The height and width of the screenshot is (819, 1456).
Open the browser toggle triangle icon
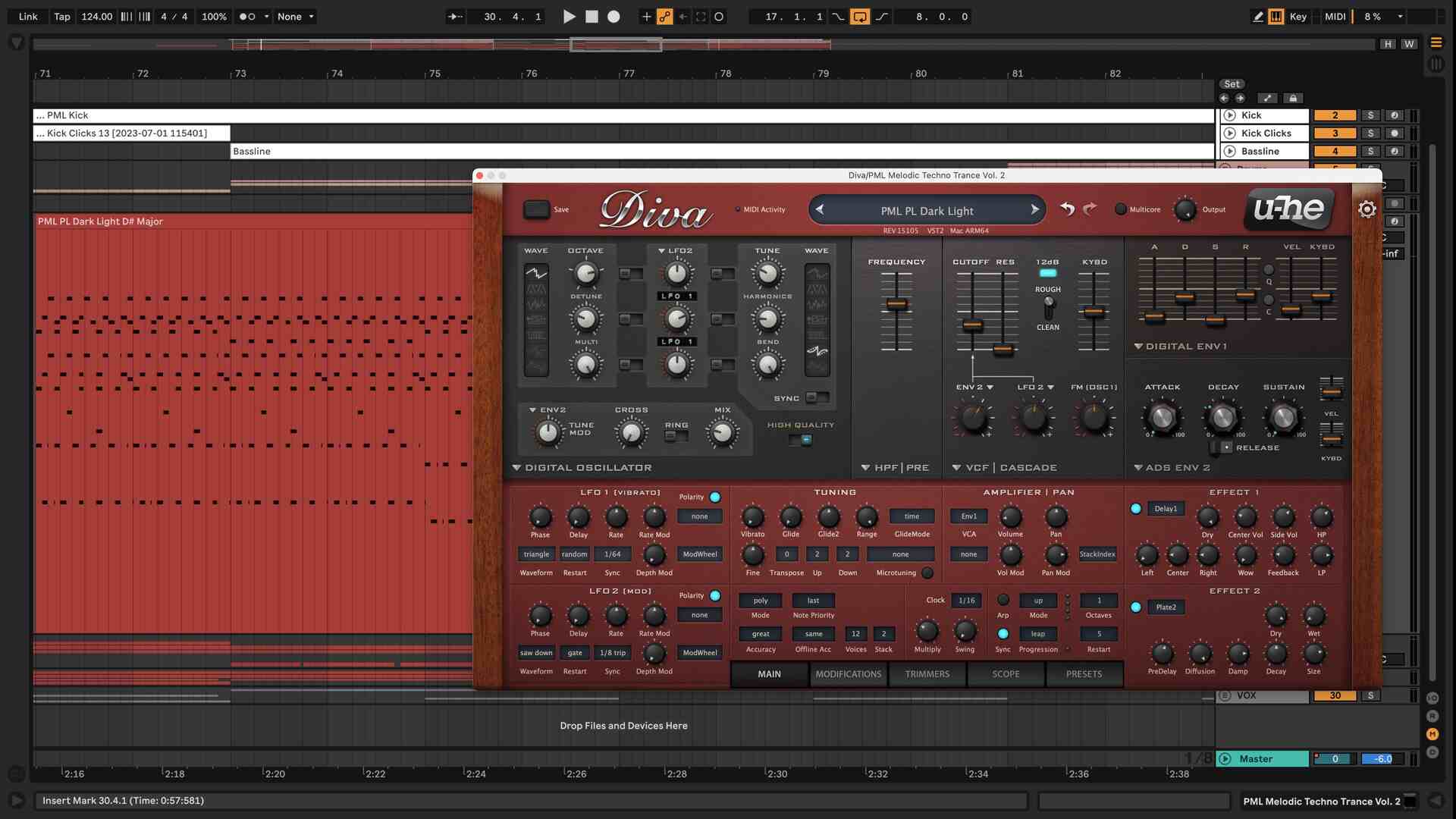tap(17, 43)
